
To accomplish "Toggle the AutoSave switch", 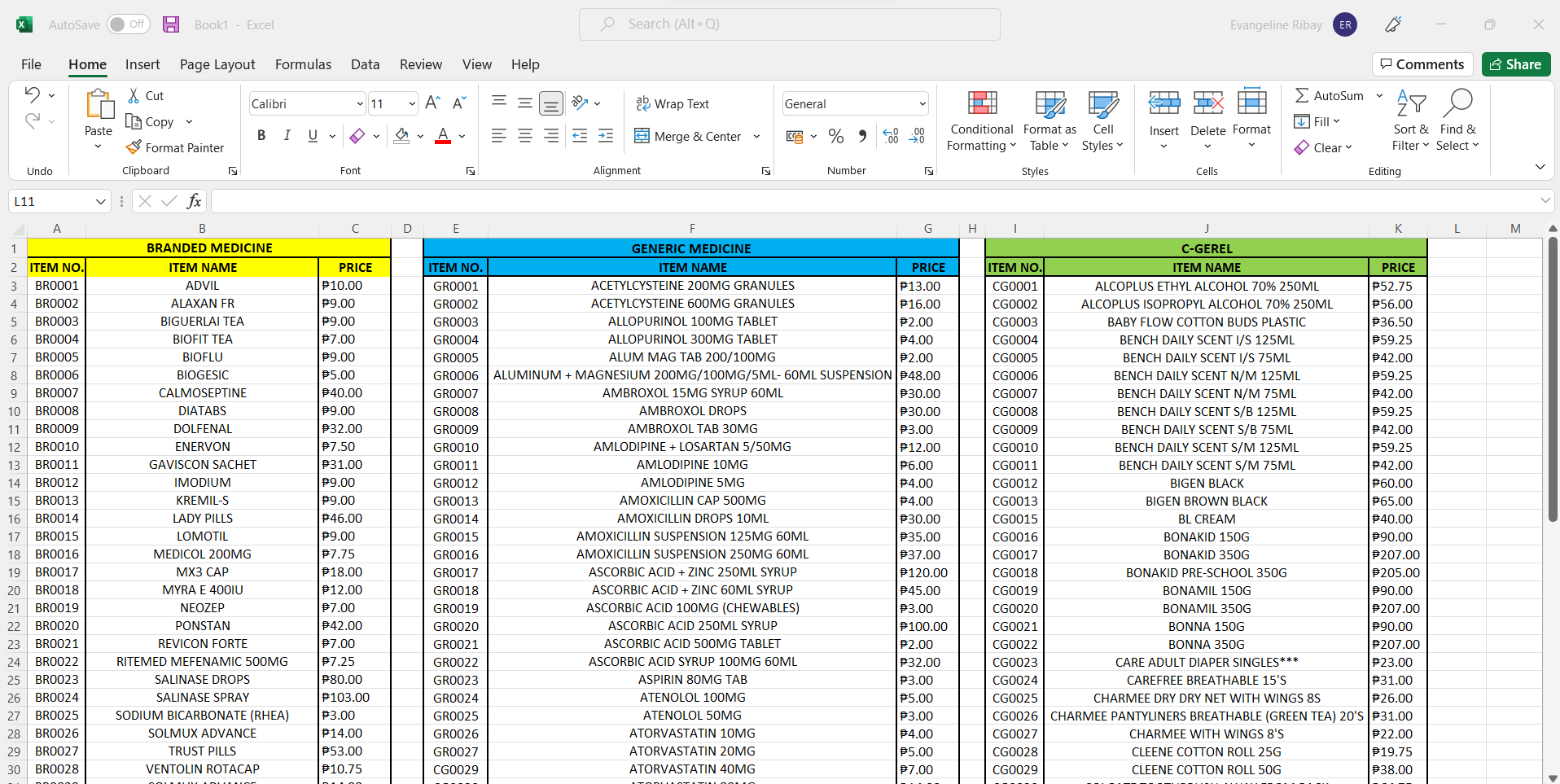I will pyautogui.click(x=129, y=24).
